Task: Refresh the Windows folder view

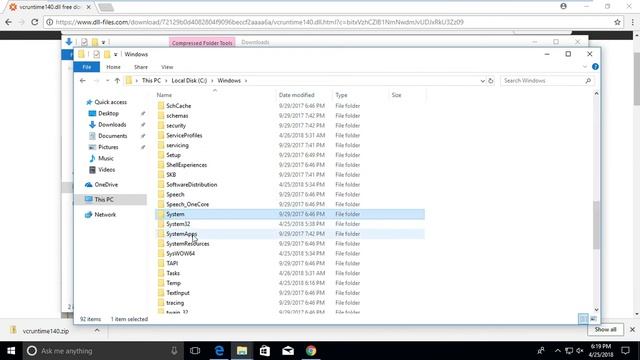Action: tap(491, 81)
